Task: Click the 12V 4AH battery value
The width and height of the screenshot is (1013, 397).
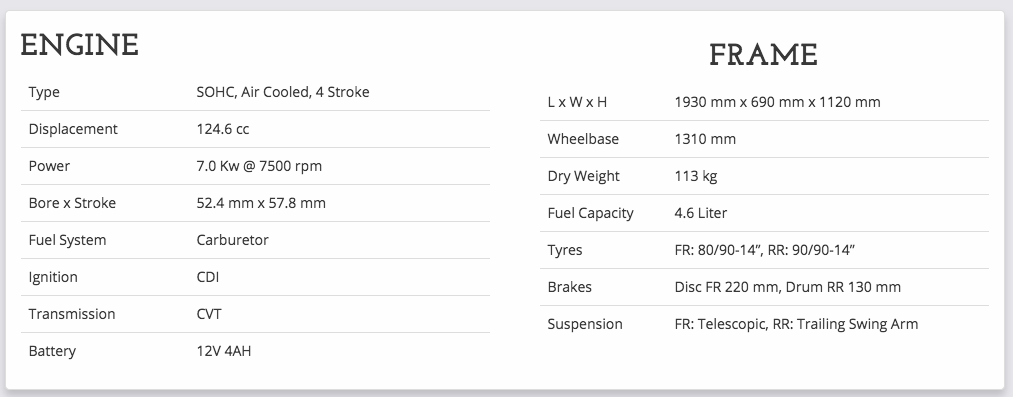Action: [224, 351]
